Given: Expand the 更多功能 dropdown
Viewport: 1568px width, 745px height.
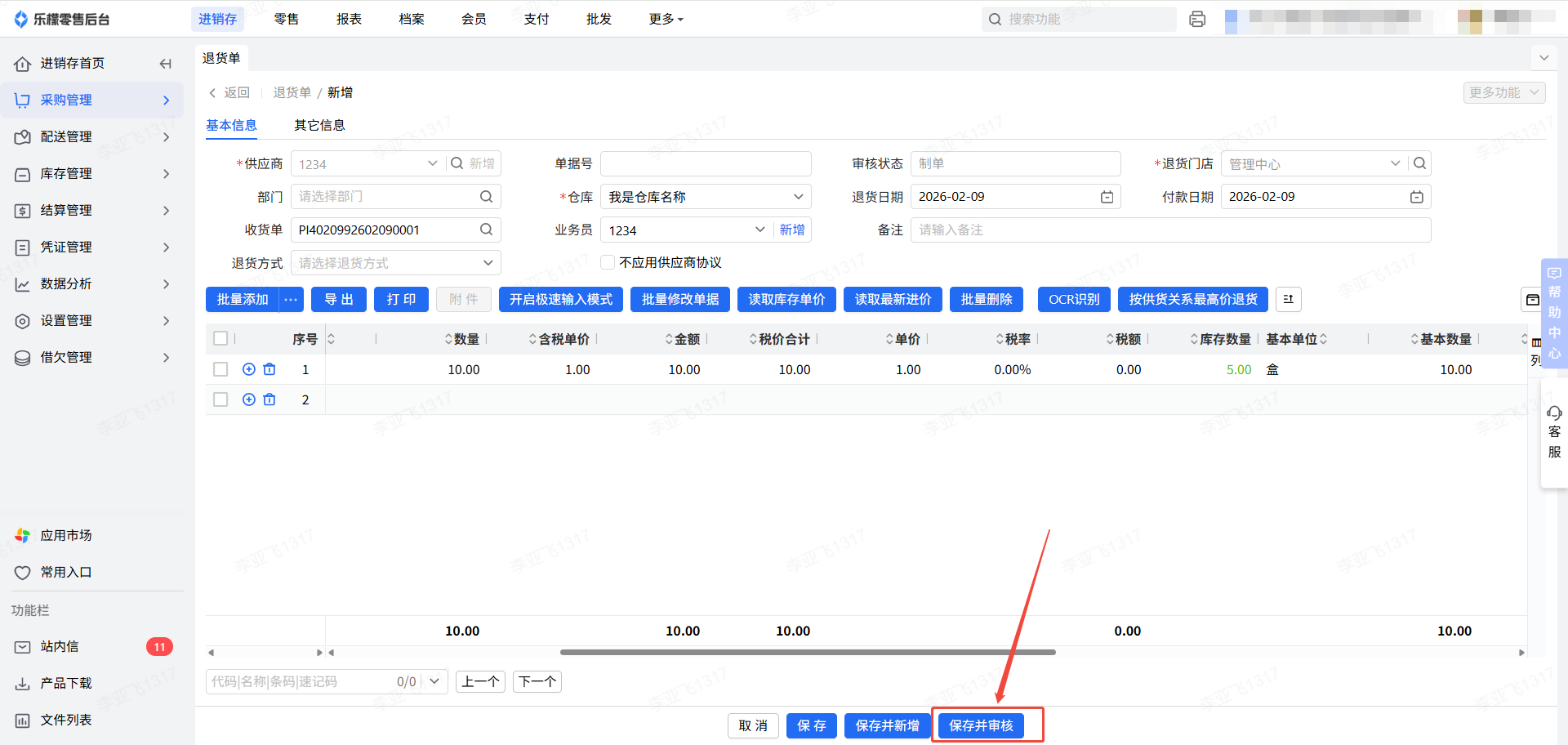Looking at the screenshot, I should pos(1503,92).
